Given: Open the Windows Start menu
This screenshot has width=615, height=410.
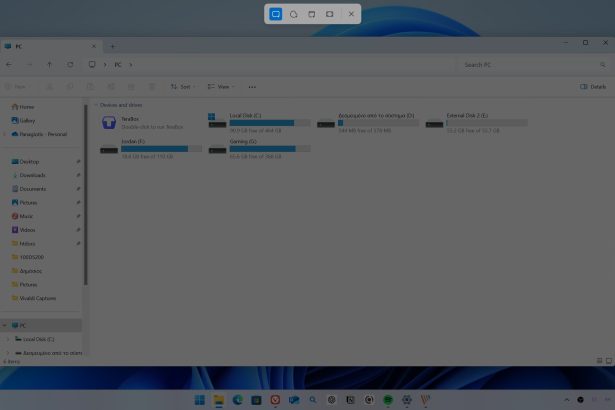Looking at the screenshot, I should click(200, 400).
